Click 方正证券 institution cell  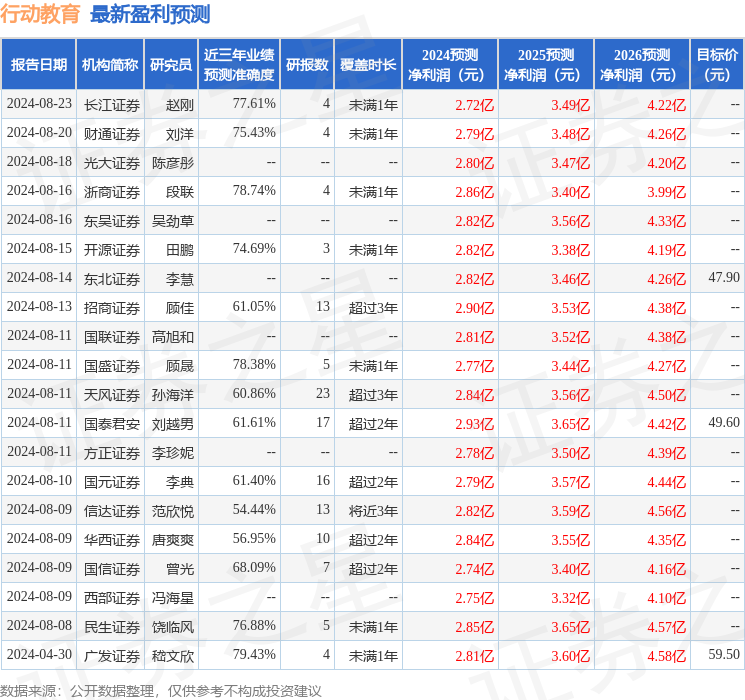tap(112, 453)
